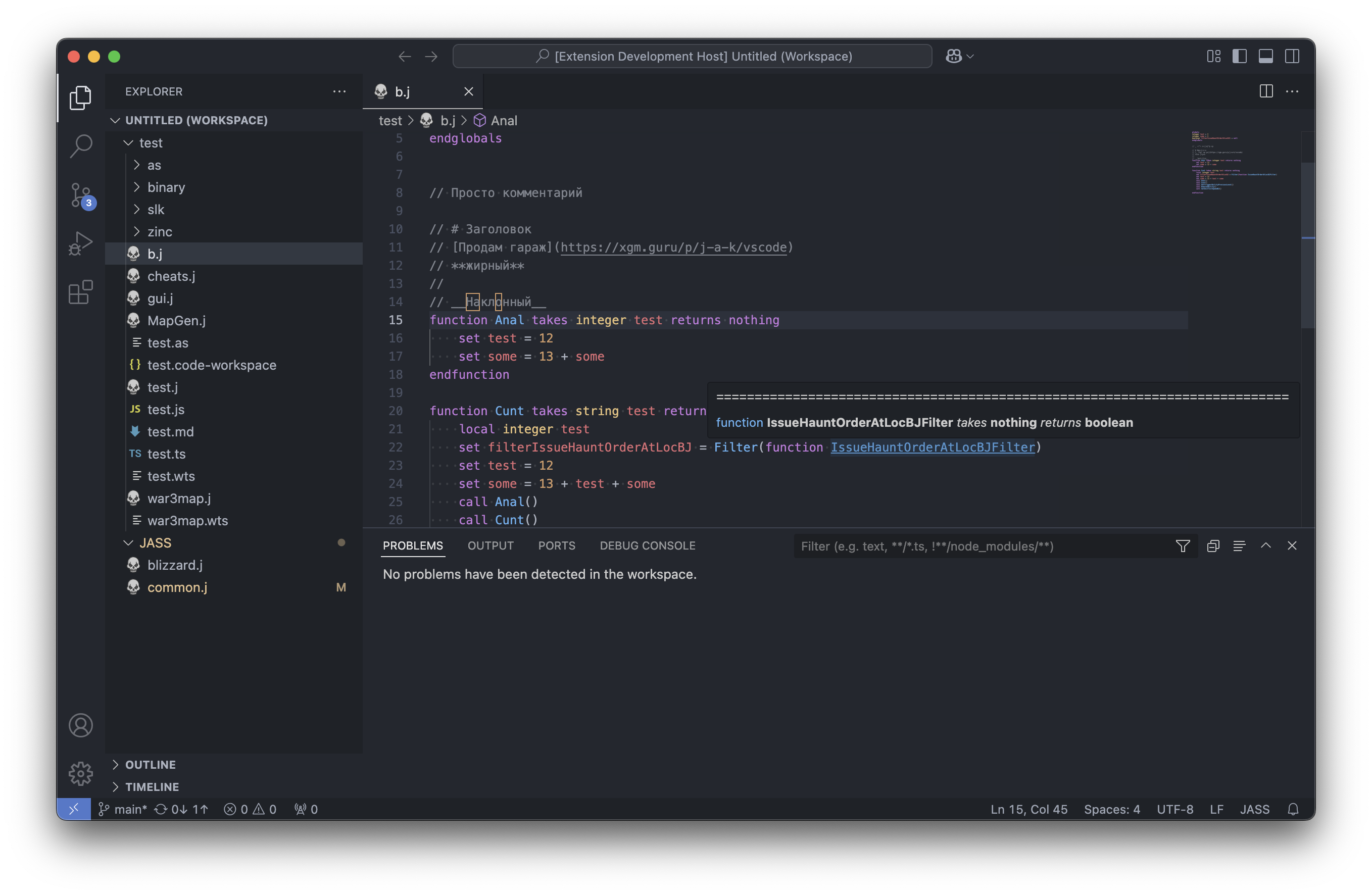This screenshot has height=895, width=1372.
Task: Toggle the secondary side bar visibility
Action: pos(1292,56)
